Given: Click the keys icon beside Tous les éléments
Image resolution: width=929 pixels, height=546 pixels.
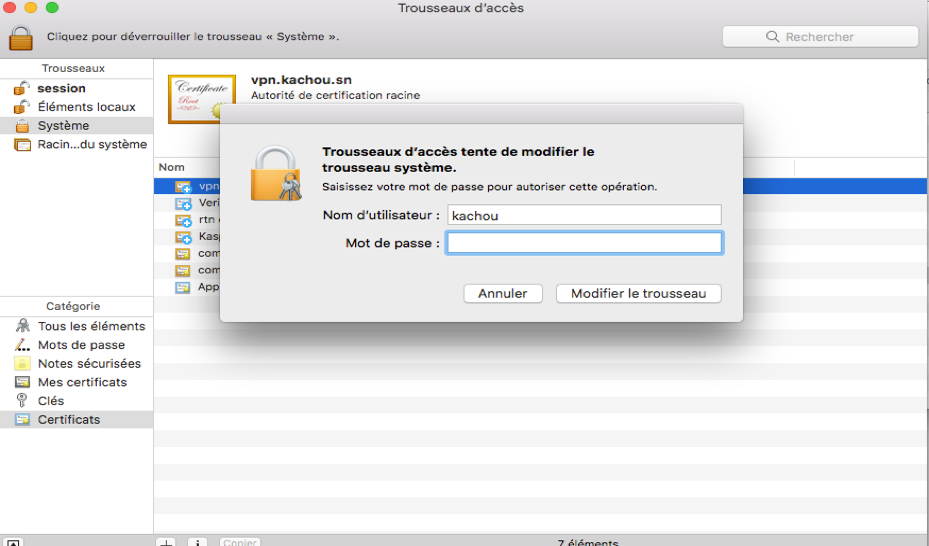Looking at the screenshot, I should [23, 326].
